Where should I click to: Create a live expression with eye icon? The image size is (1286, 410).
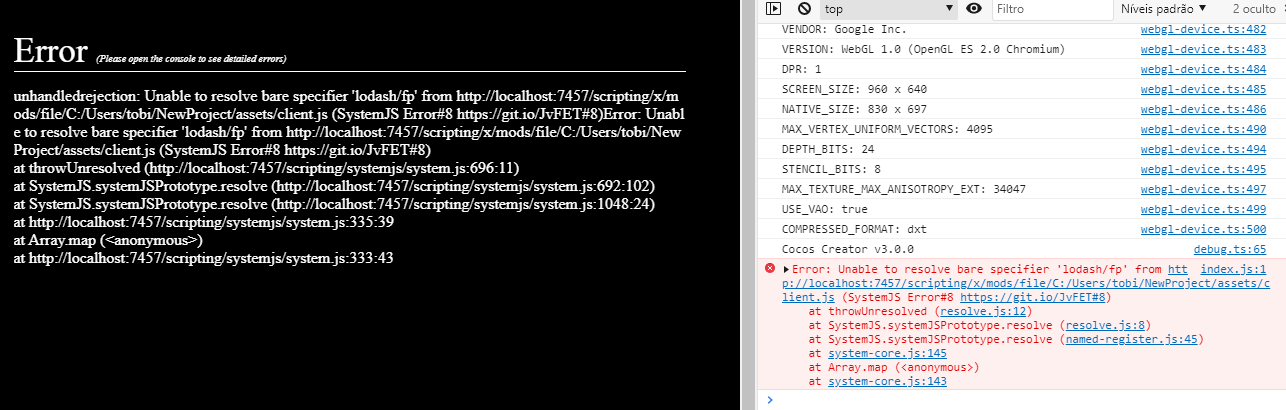pyautogui.click(x=974, y=9)
